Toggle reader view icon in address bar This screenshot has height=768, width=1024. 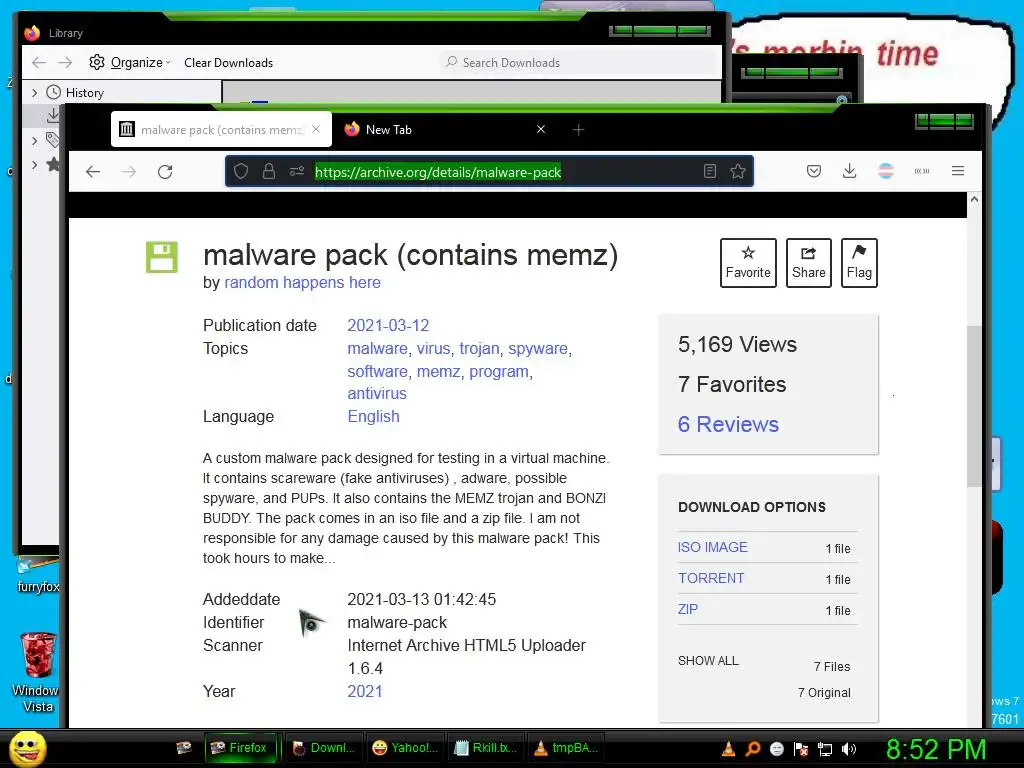pos(710,171)
